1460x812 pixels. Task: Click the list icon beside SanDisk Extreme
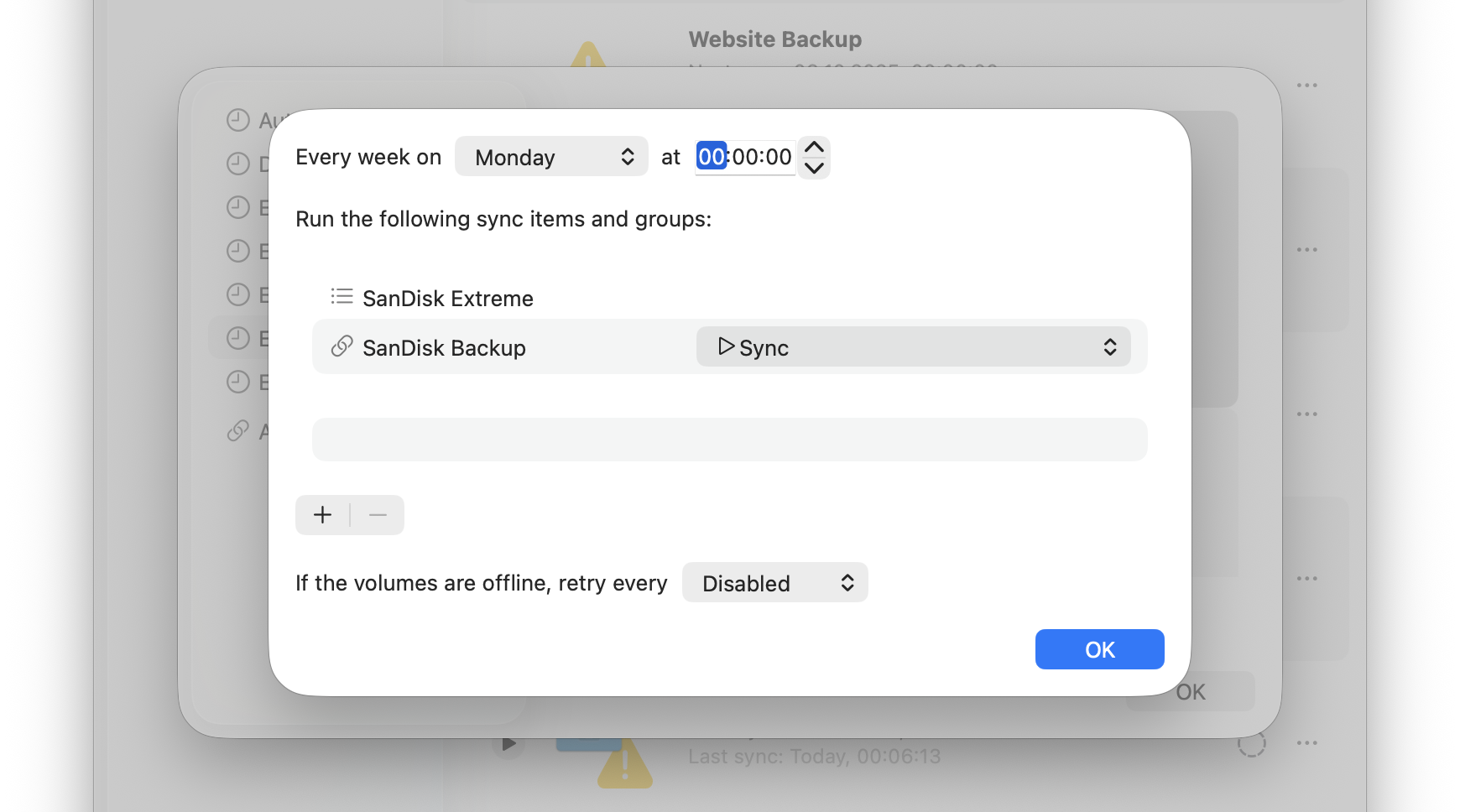(342, 297)
